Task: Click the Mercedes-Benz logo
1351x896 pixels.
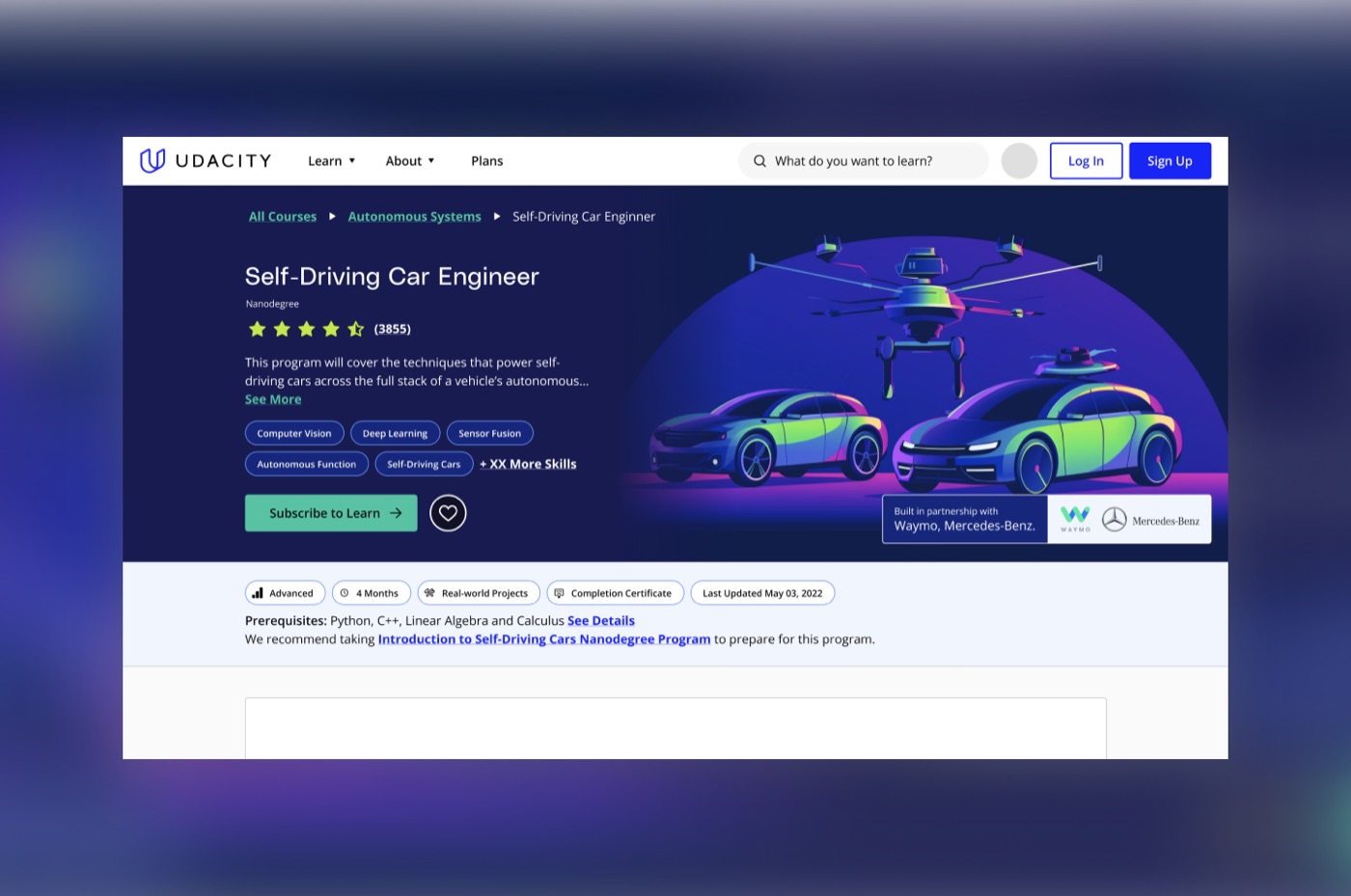Action: pos(1151,521)
